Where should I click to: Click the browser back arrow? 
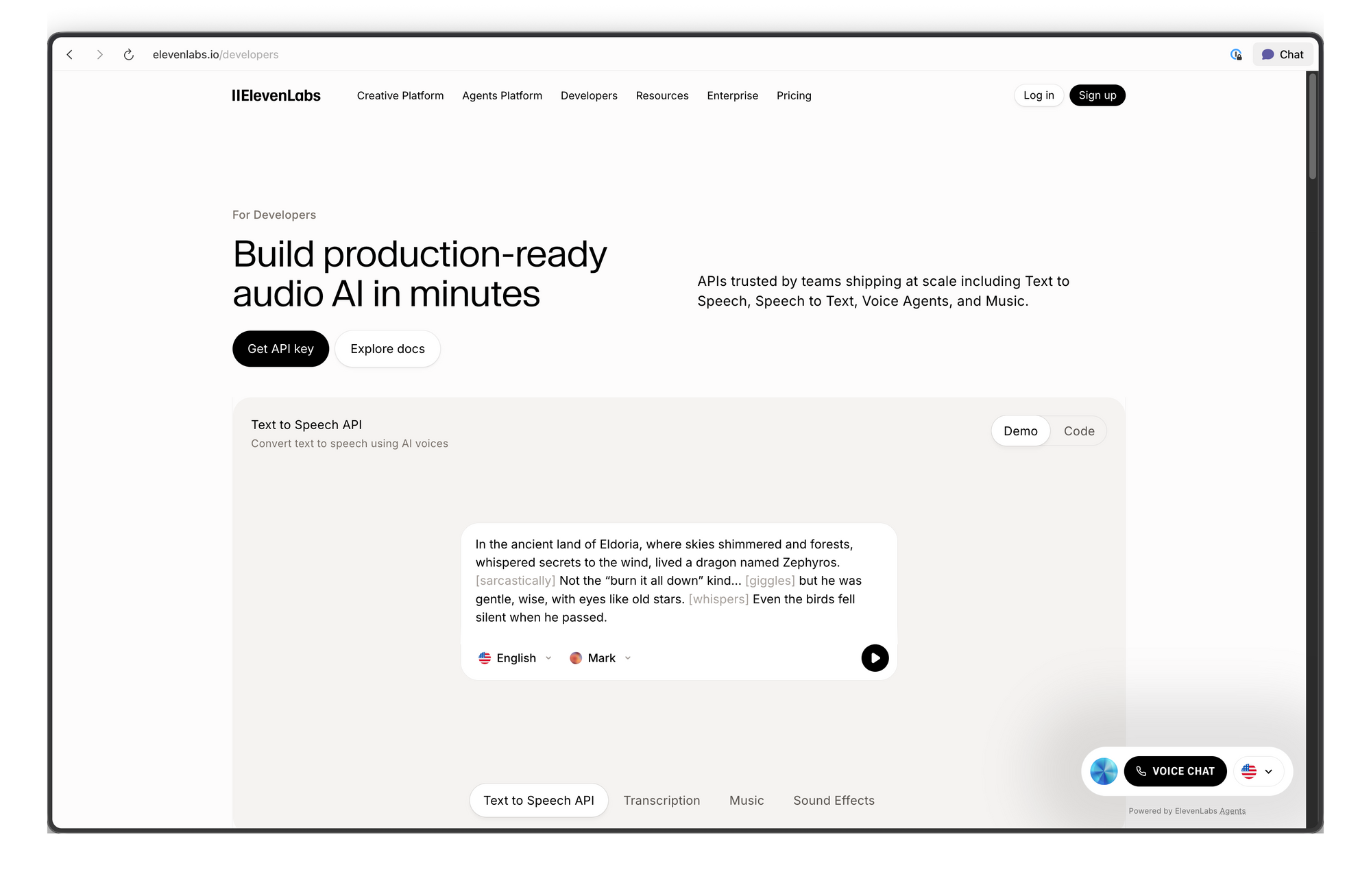(x=69, y=54)
